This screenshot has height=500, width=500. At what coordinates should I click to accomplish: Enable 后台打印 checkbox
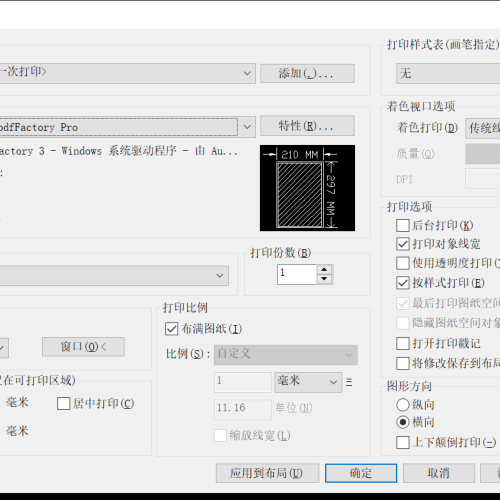403,225
